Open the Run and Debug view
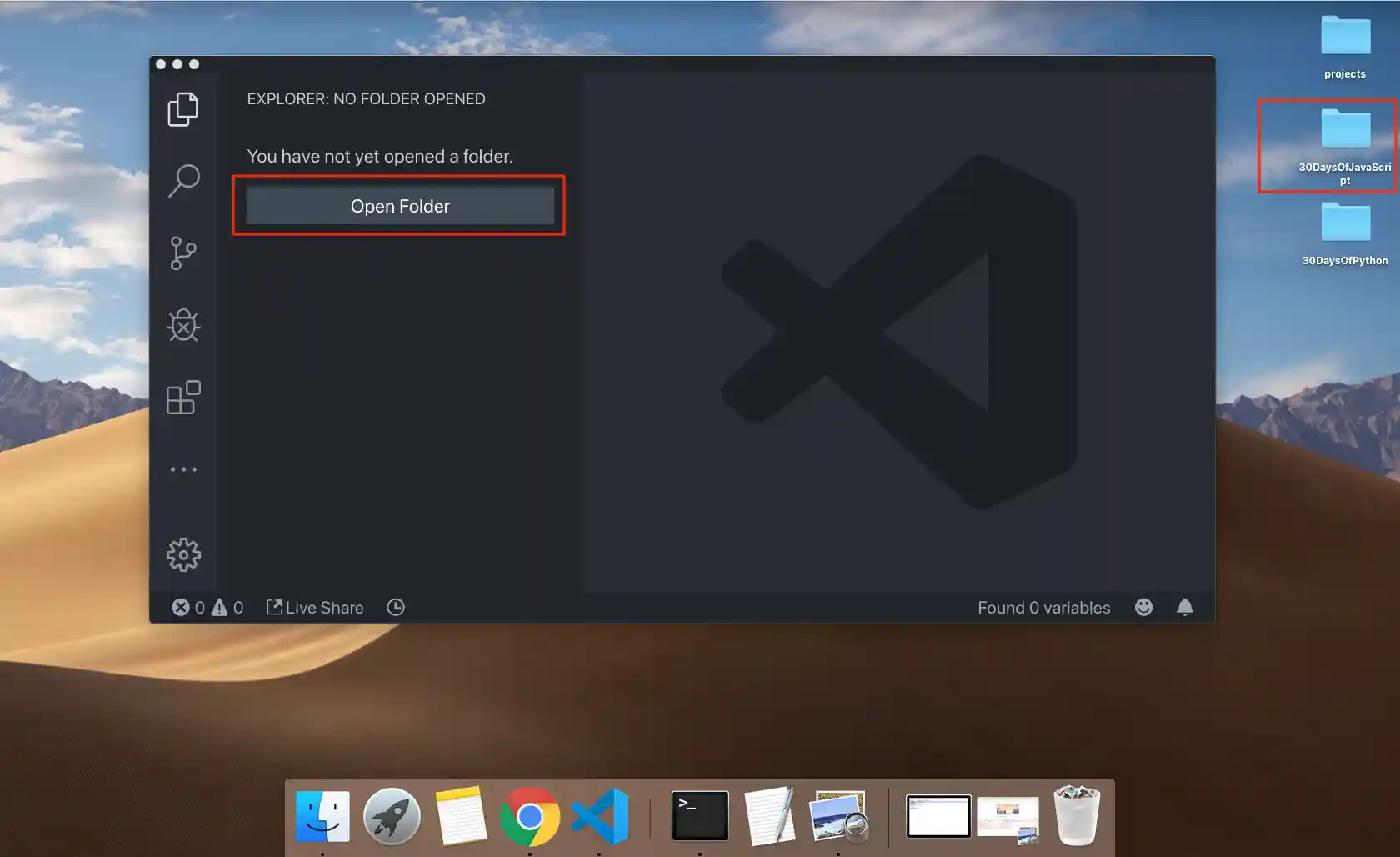This screenshot has width=1400, height=857. click(x=183, y=326)
